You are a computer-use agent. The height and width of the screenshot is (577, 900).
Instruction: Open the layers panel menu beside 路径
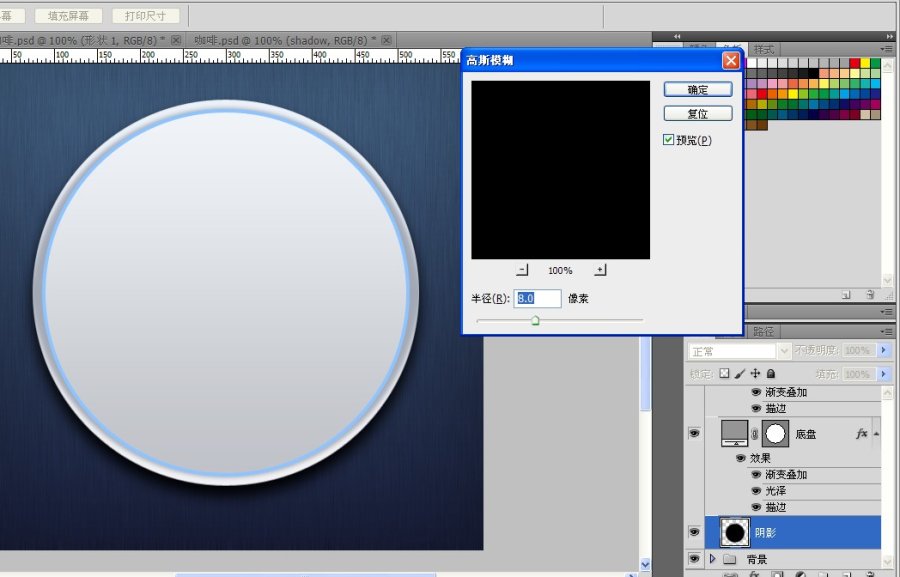887,332
